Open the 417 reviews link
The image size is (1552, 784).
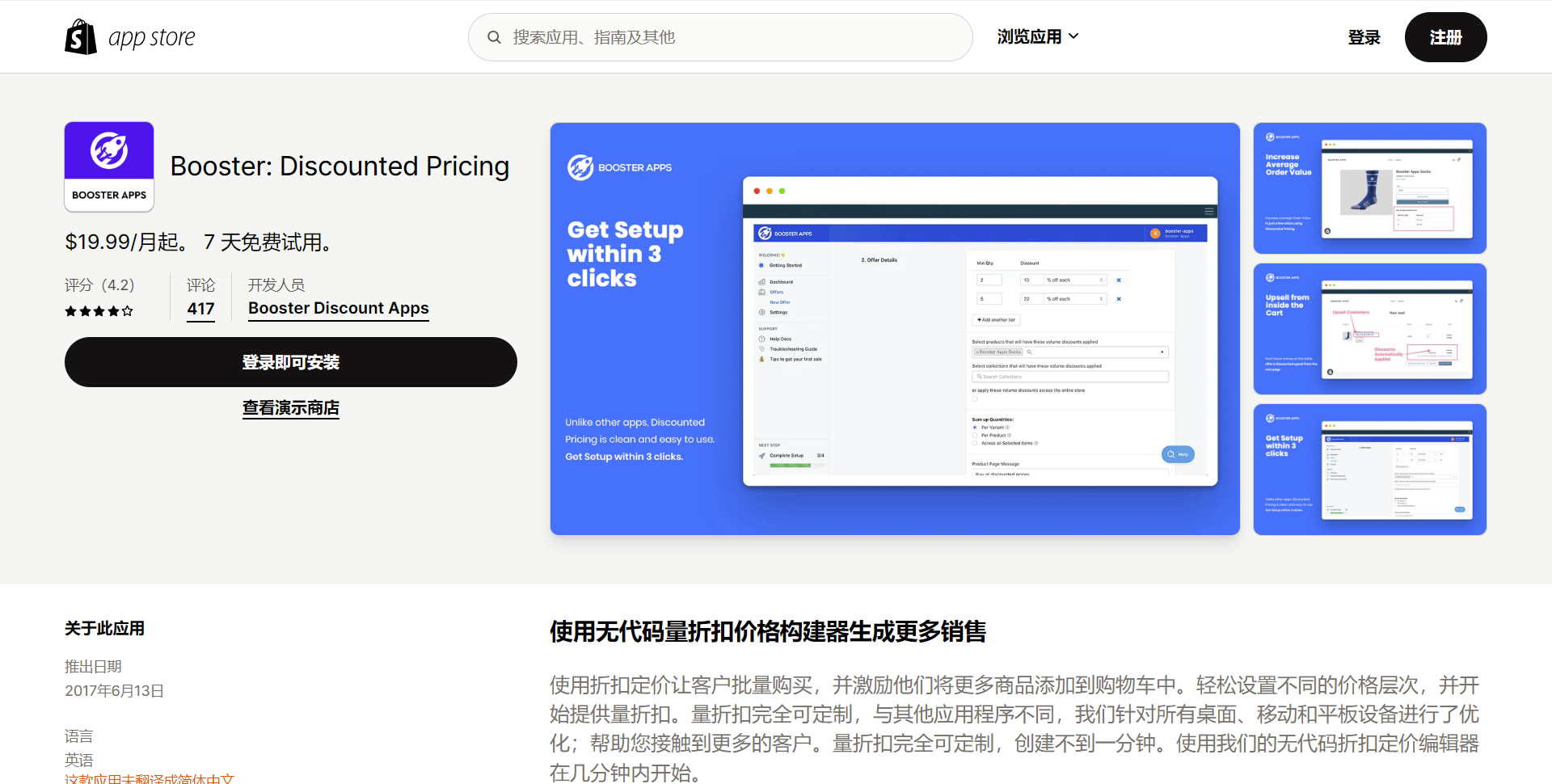pos(200,309)
